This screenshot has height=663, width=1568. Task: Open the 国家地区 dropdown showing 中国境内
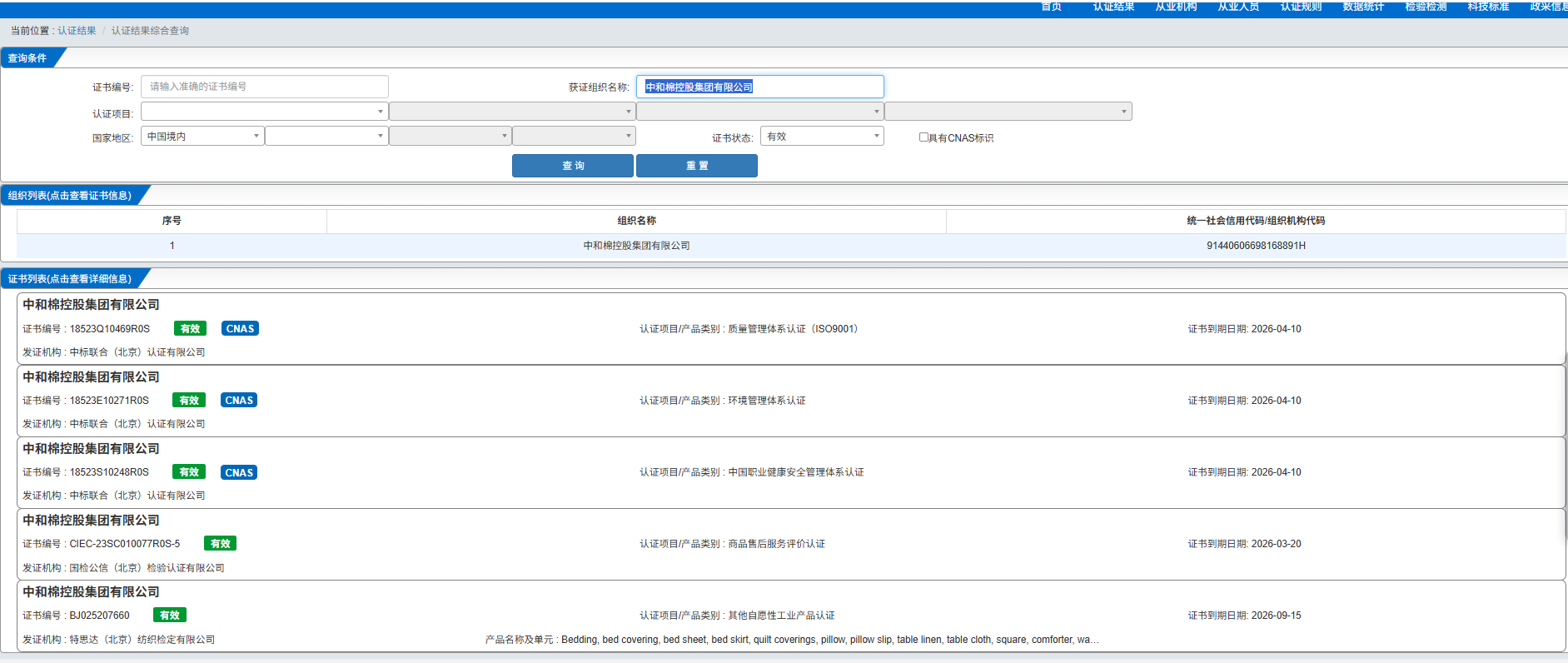tap(202, 136)
